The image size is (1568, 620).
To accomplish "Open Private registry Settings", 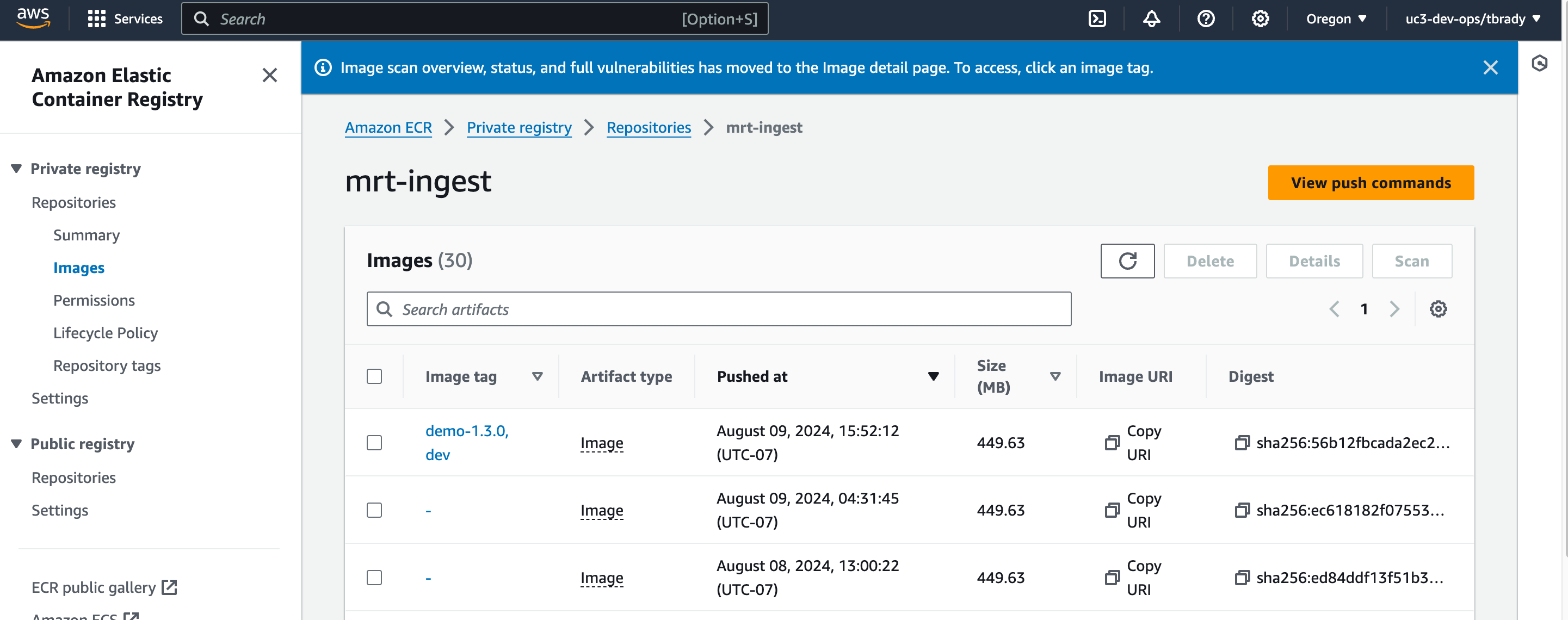I will (60, 399).
